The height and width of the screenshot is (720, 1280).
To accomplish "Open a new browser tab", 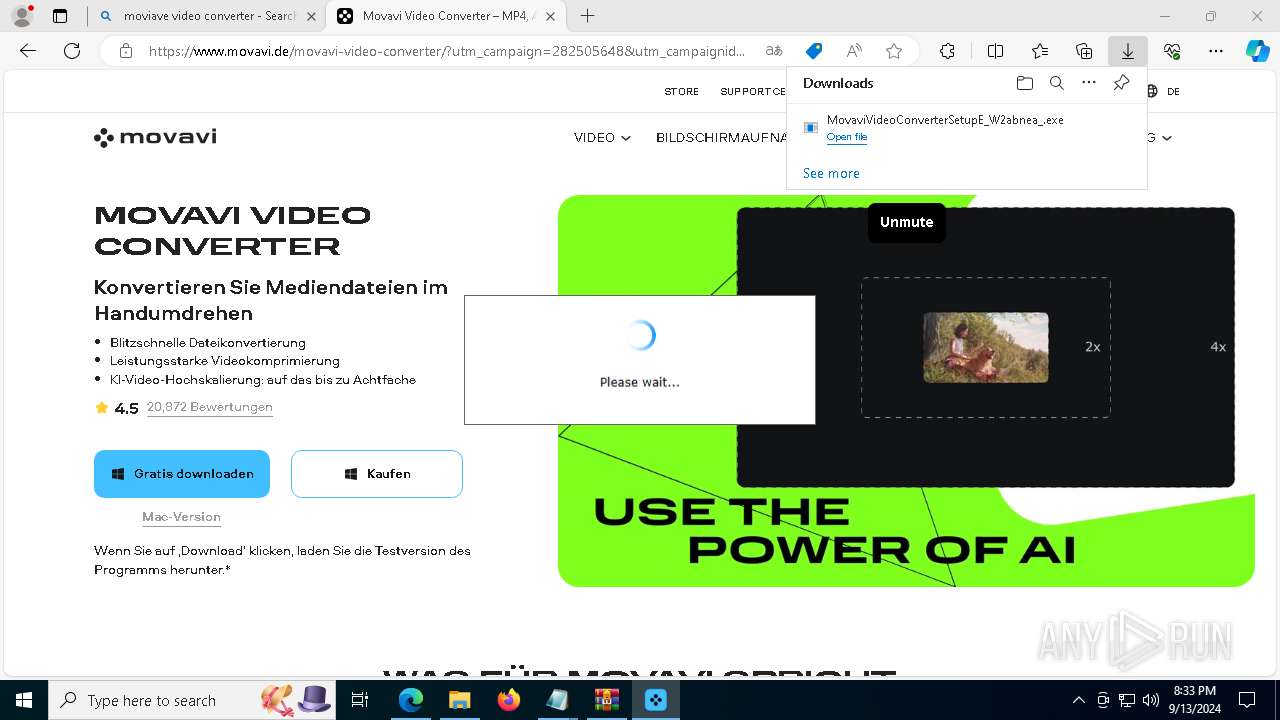I will pyautogui.click(x=588, y=16).
